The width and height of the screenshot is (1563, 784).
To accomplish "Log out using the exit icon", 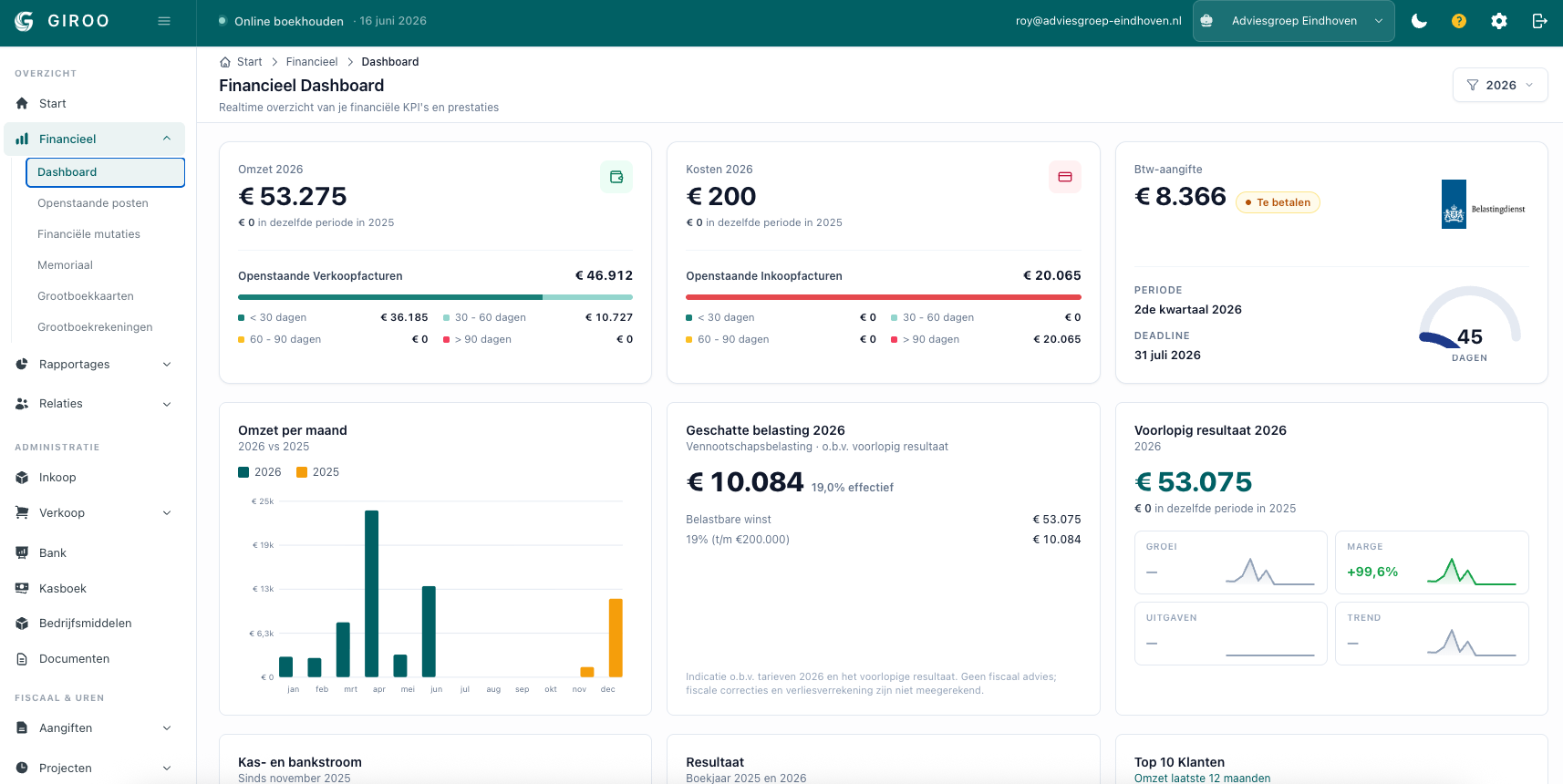I will click(x=1539, y=21).
